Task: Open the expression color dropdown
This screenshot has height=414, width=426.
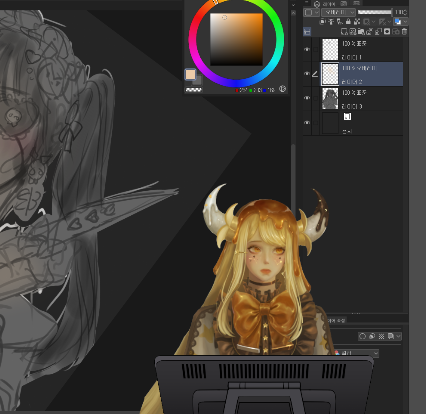Action: (357, 353)
